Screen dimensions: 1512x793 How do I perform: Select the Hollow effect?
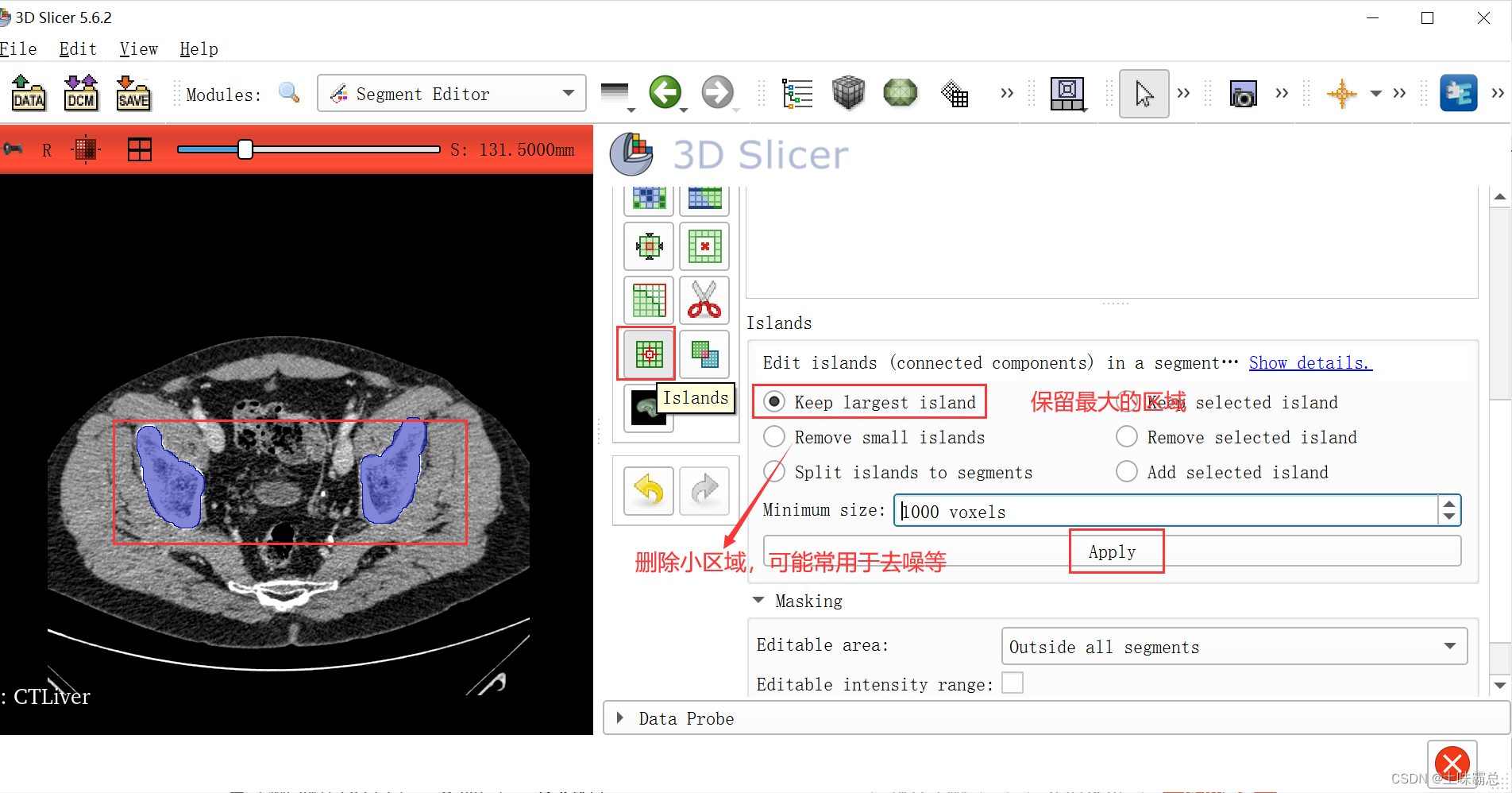pos(704,246)
